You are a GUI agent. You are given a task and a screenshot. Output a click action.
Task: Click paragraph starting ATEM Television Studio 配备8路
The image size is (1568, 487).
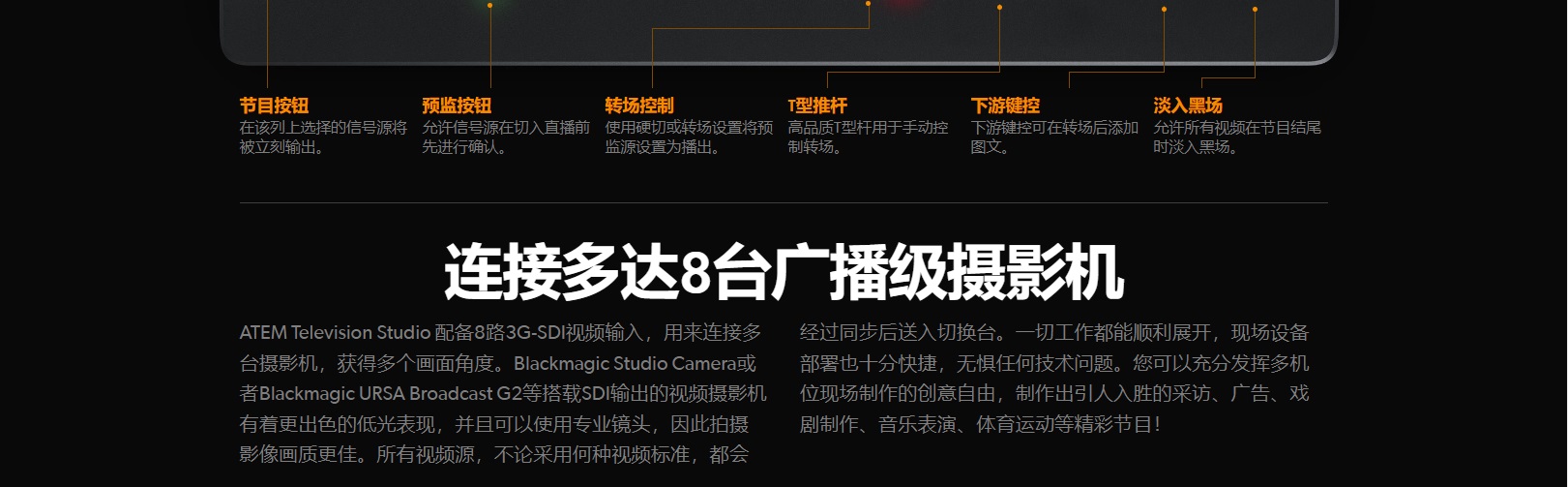503,393
